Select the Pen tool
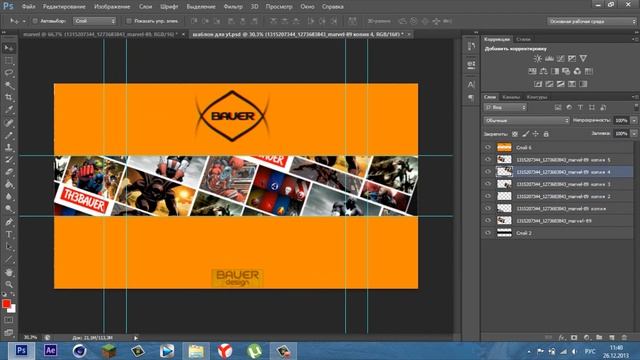This screenshot has width=640, height=360. 9,222
